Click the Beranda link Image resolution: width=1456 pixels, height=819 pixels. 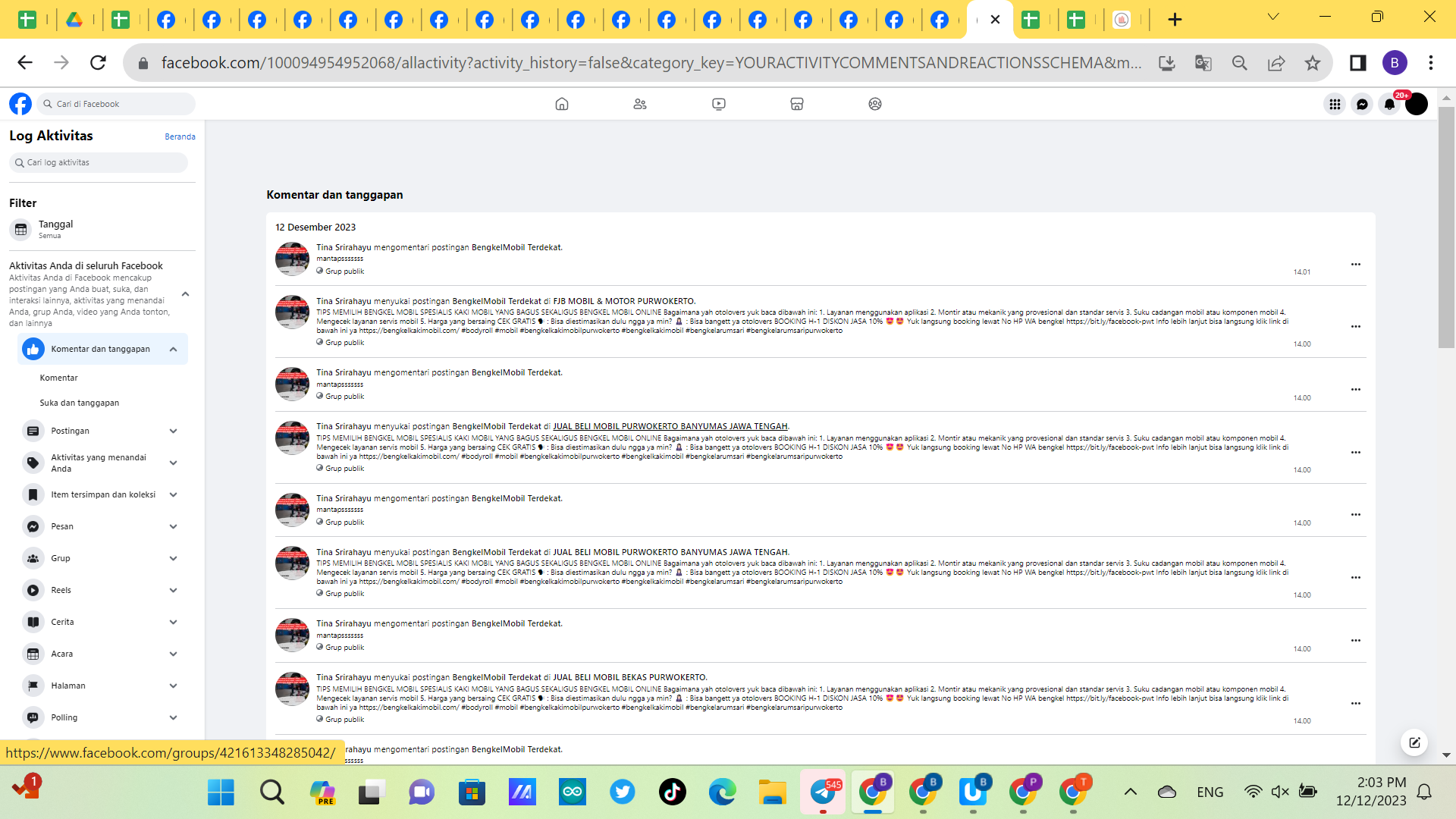[180, 136]
